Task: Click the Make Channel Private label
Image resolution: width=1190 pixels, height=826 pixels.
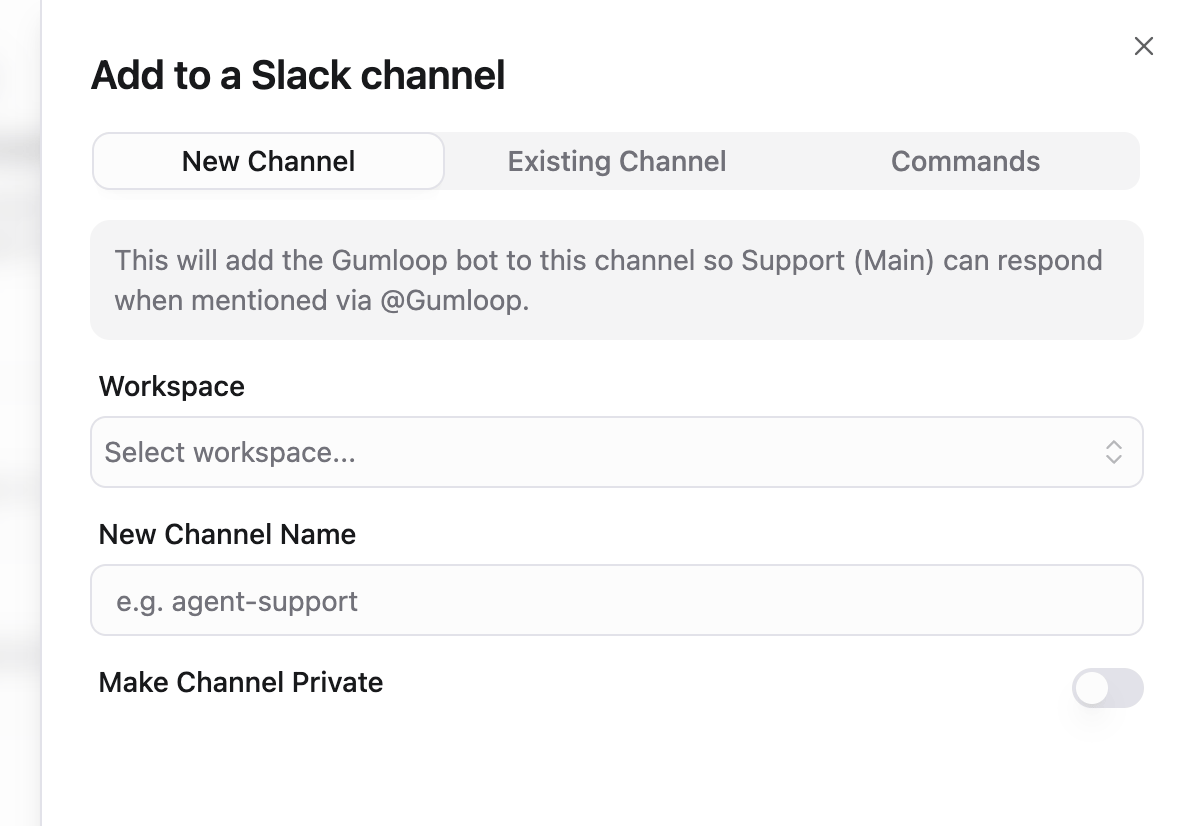Action: pyautogui.click(x=241, y=683)
